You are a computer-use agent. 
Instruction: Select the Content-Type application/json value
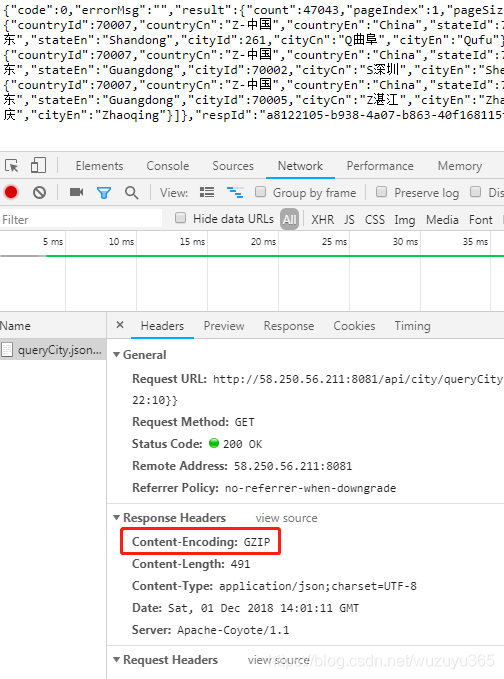coord(318,586)
